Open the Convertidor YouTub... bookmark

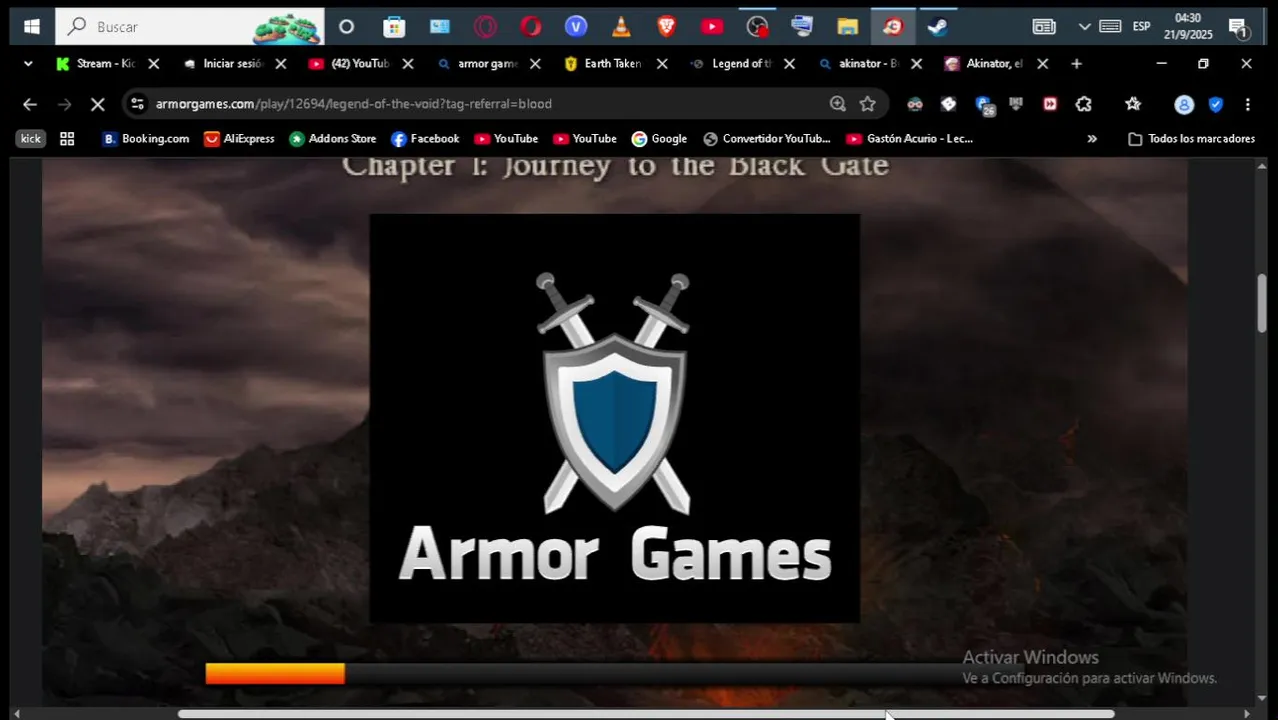click(x=767, y=139)
